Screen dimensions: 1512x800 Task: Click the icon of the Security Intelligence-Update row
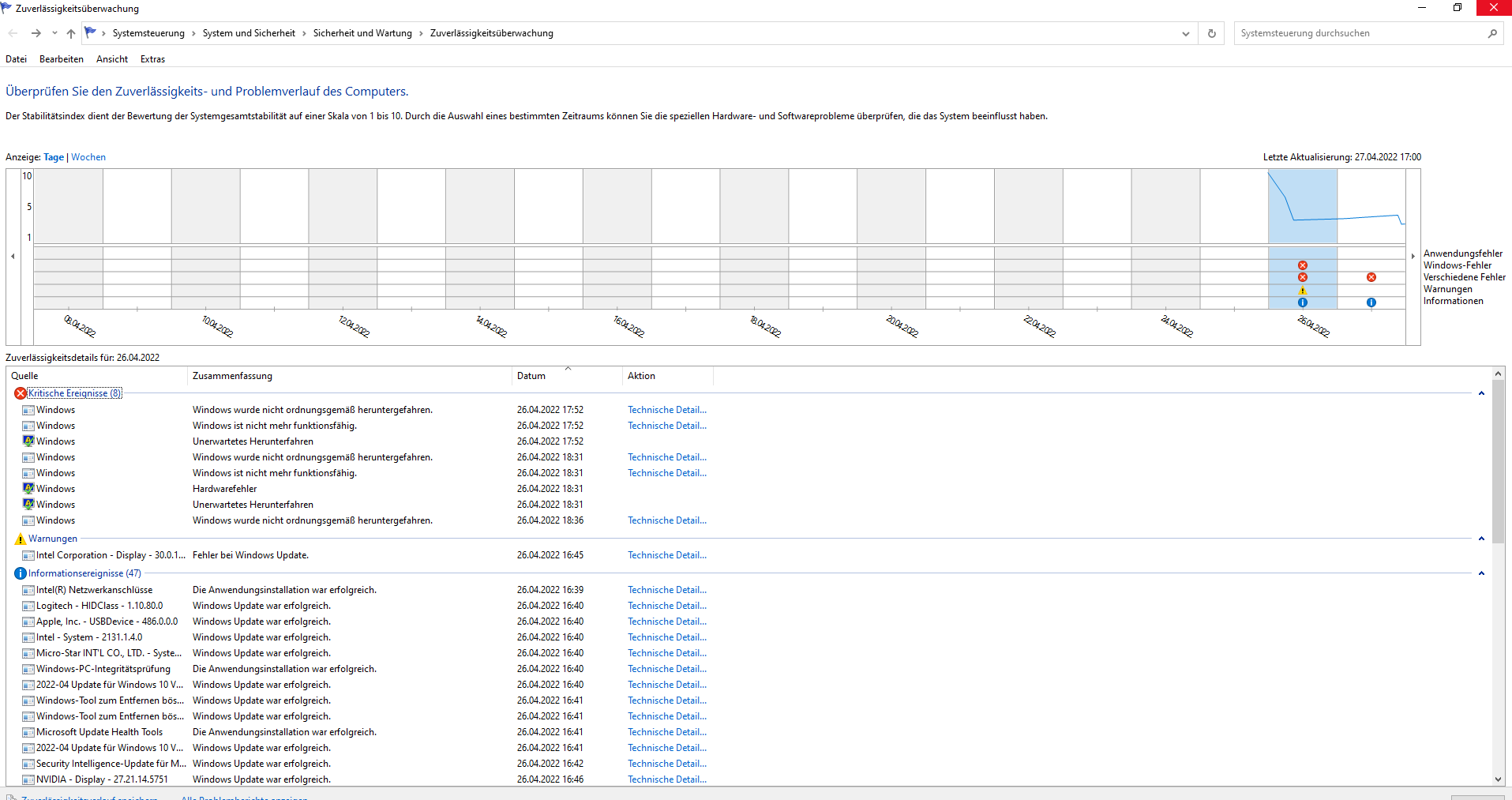(x=28, y=764)
